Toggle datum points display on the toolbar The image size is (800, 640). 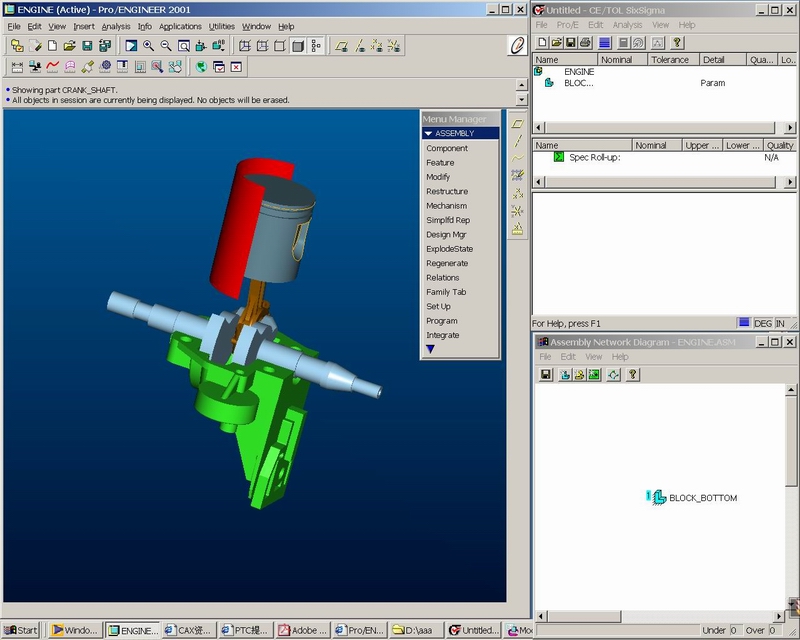[377, 46]
